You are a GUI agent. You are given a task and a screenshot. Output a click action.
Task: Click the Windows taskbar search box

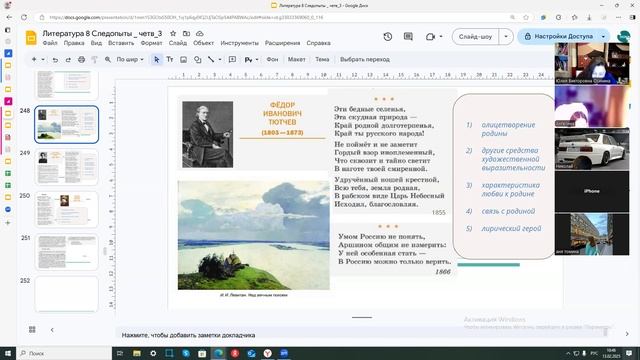pos(64,353)
